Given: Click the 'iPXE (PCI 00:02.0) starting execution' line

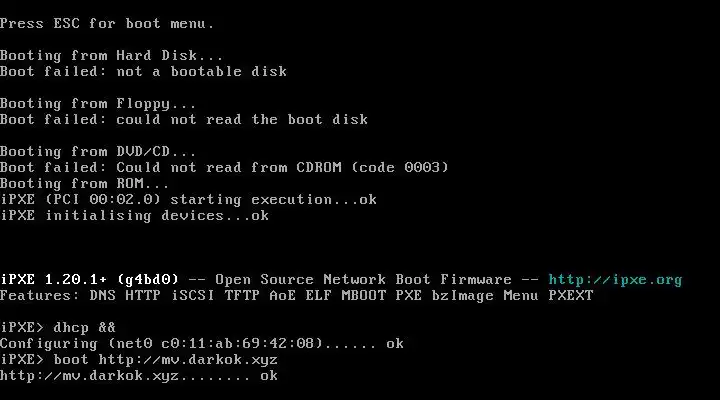Looking at the screenshot, I should coord(188,200).
